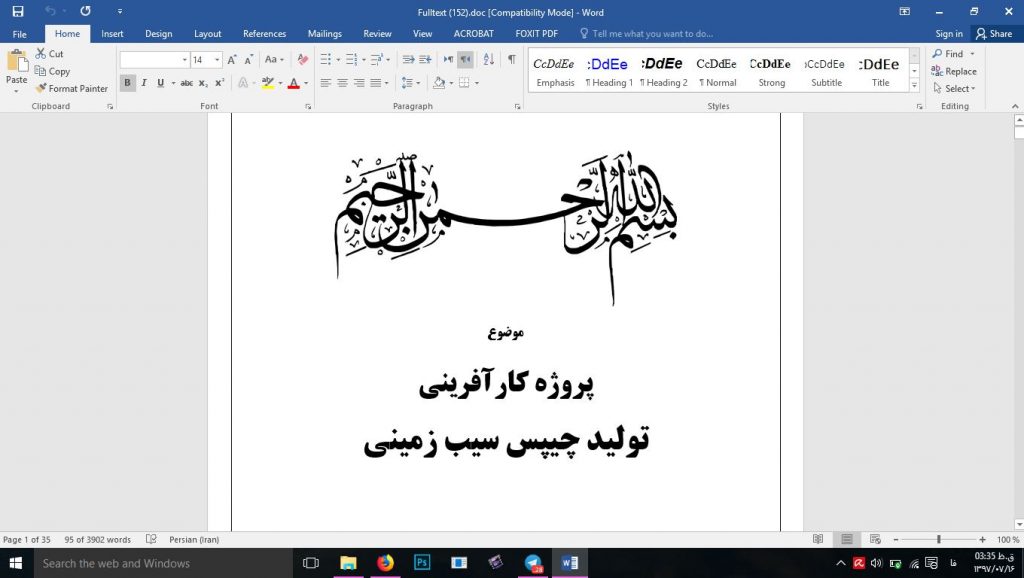Adjust the zoom slider in status bar
This screenshot has height=578, width=1024.
[938, 540]
